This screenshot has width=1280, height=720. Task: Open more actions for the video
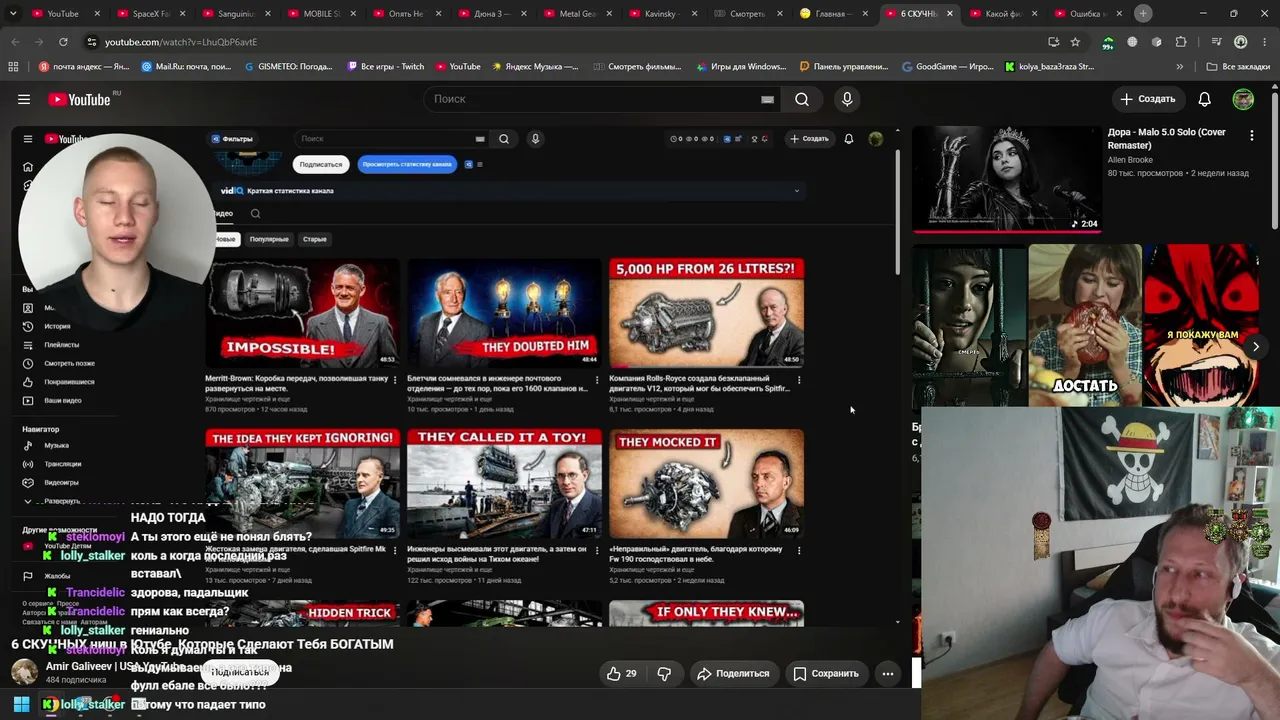[x=887, y=674]
